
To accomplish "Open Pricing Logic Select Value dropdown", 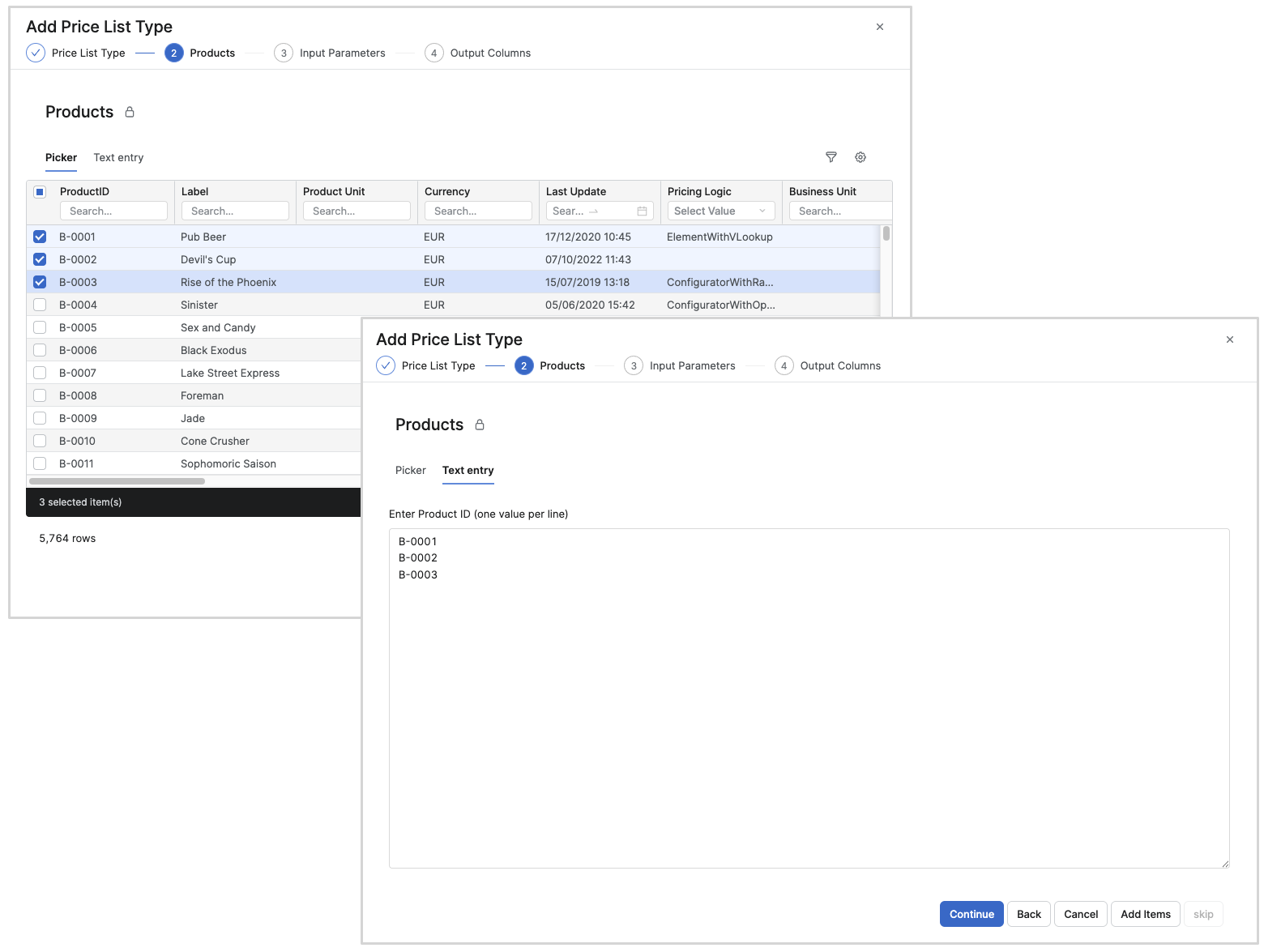I will pos(720,211).
